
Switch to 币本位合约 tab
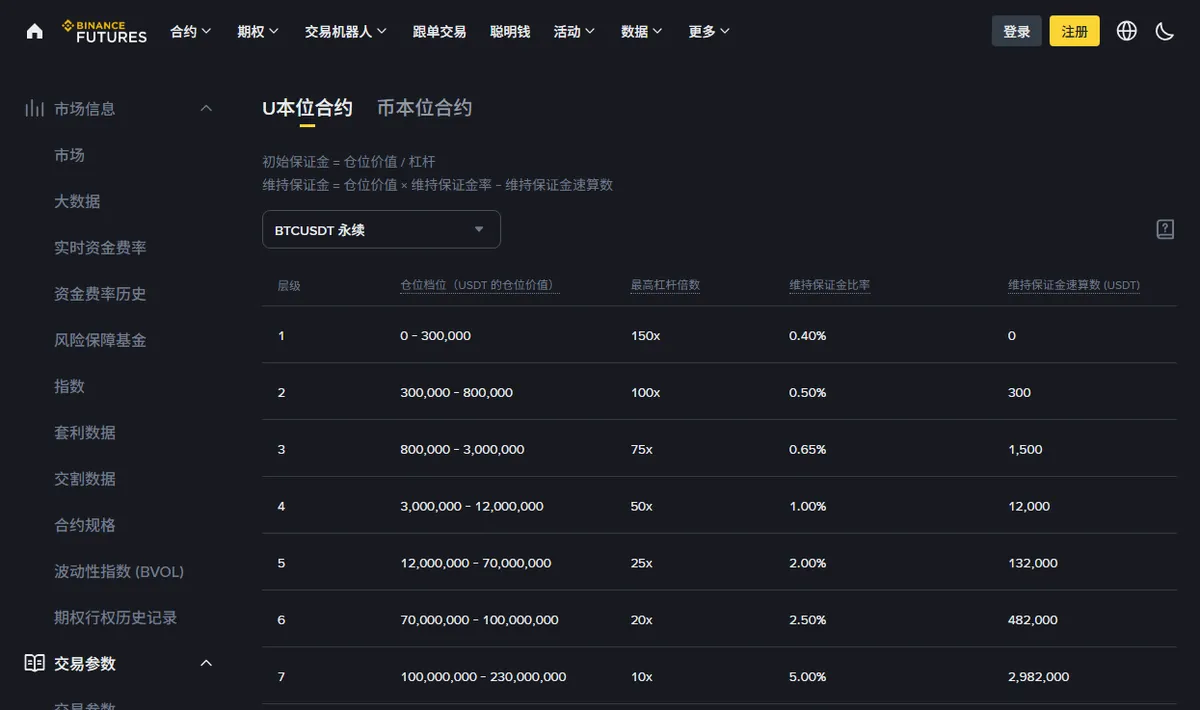coord(424,108)
